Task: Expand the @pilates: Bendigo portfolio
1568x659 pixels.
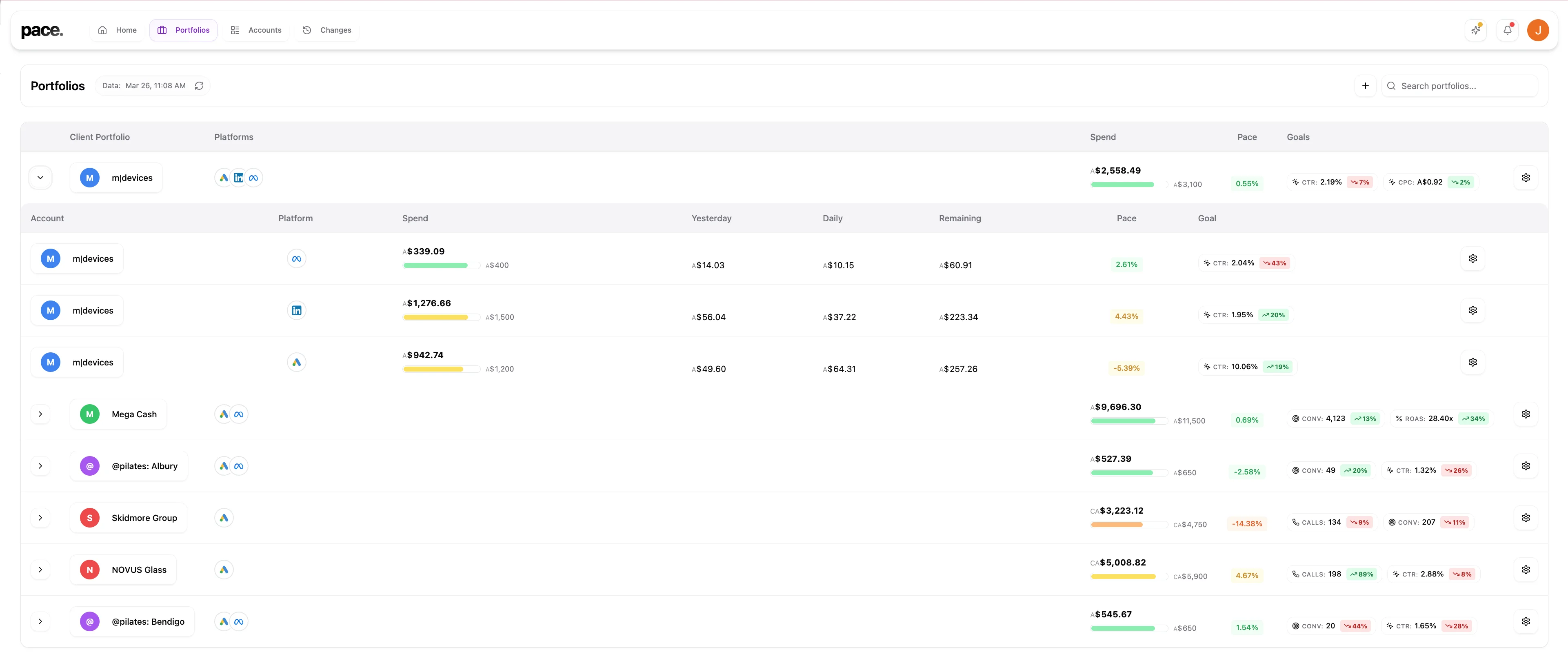Action: [x=40, y=621]
